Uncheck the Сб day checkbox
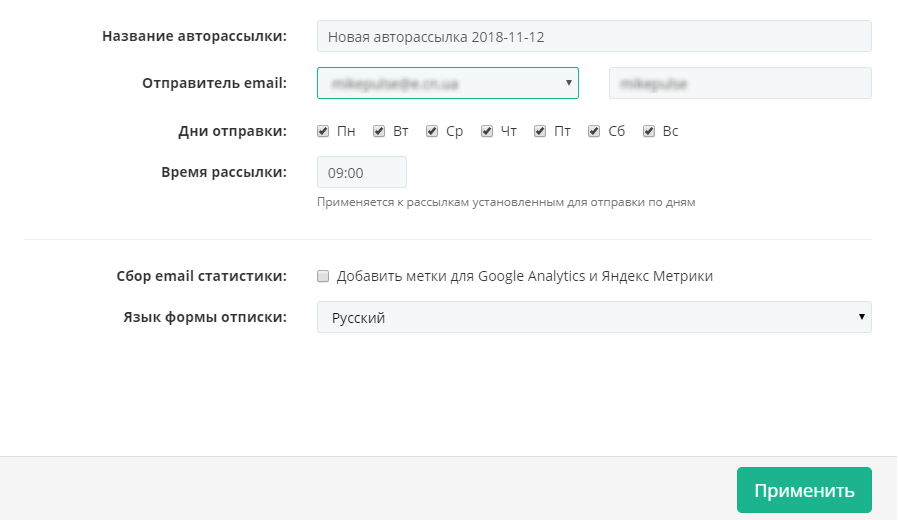Viewport: 898px width, 520px height. (x=594, y=131)
